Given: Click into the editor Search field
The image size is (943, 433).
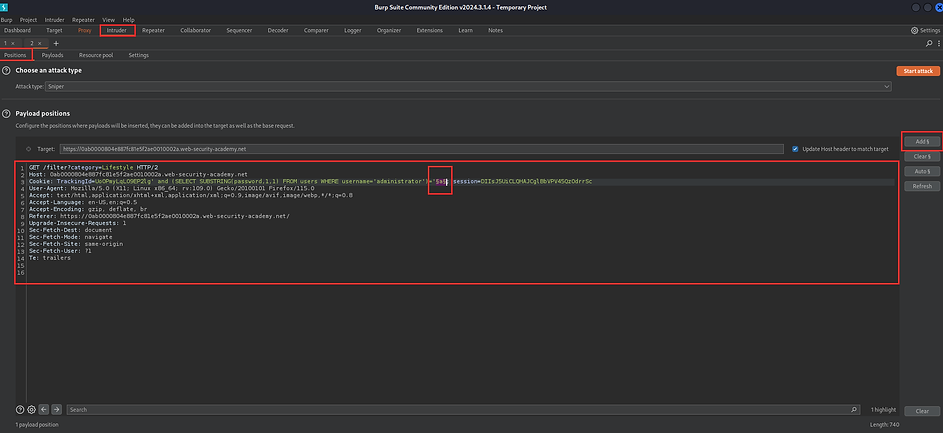Looking at the screenshot, I should 463,410.
